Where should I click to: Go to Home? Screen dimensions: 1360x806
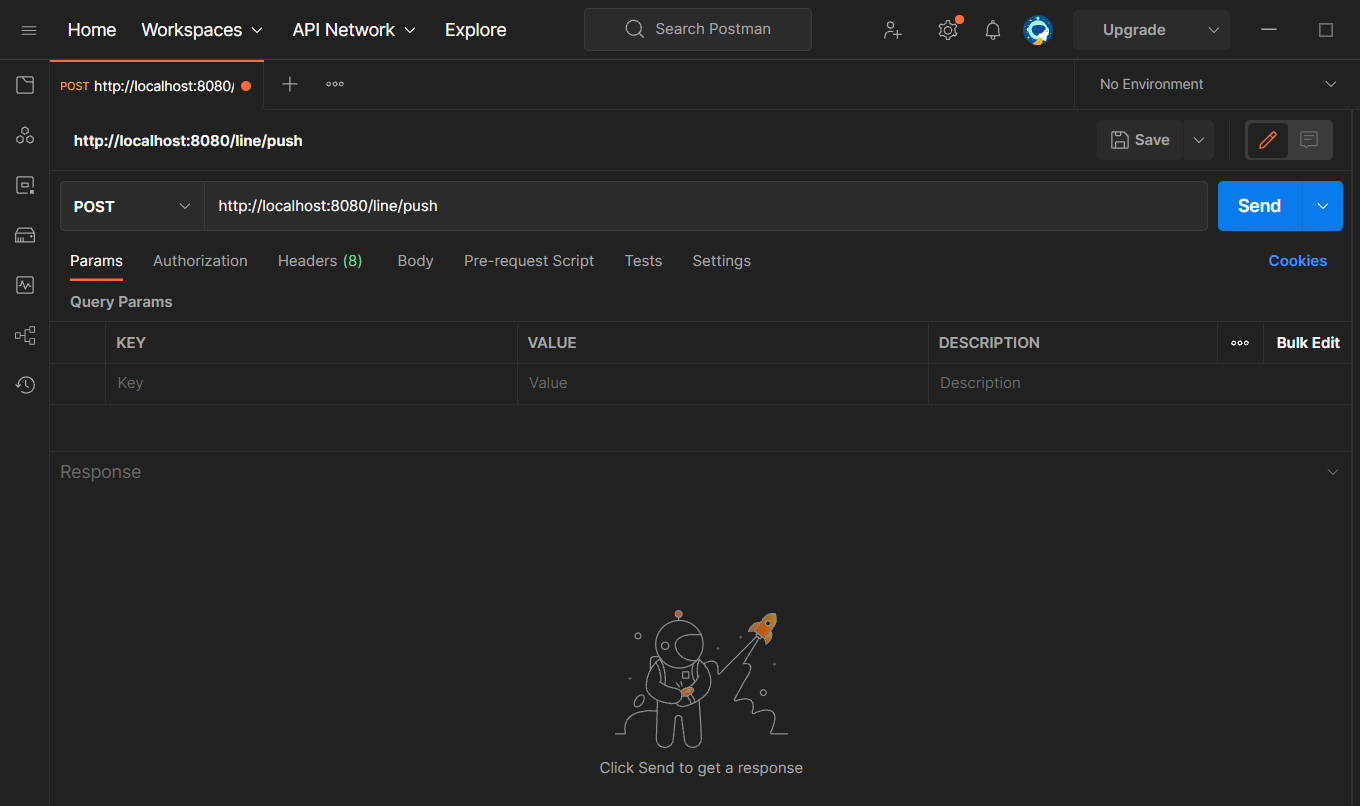pos(92,30)
